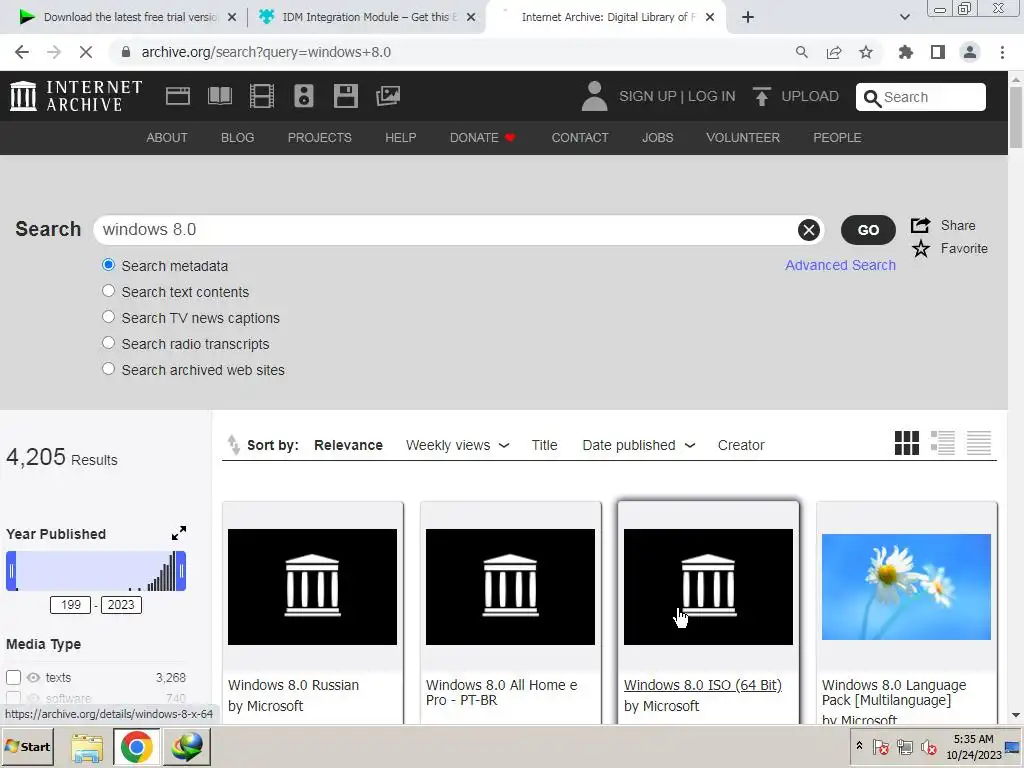Open the Advanced Search link

[x=840, y=265]
